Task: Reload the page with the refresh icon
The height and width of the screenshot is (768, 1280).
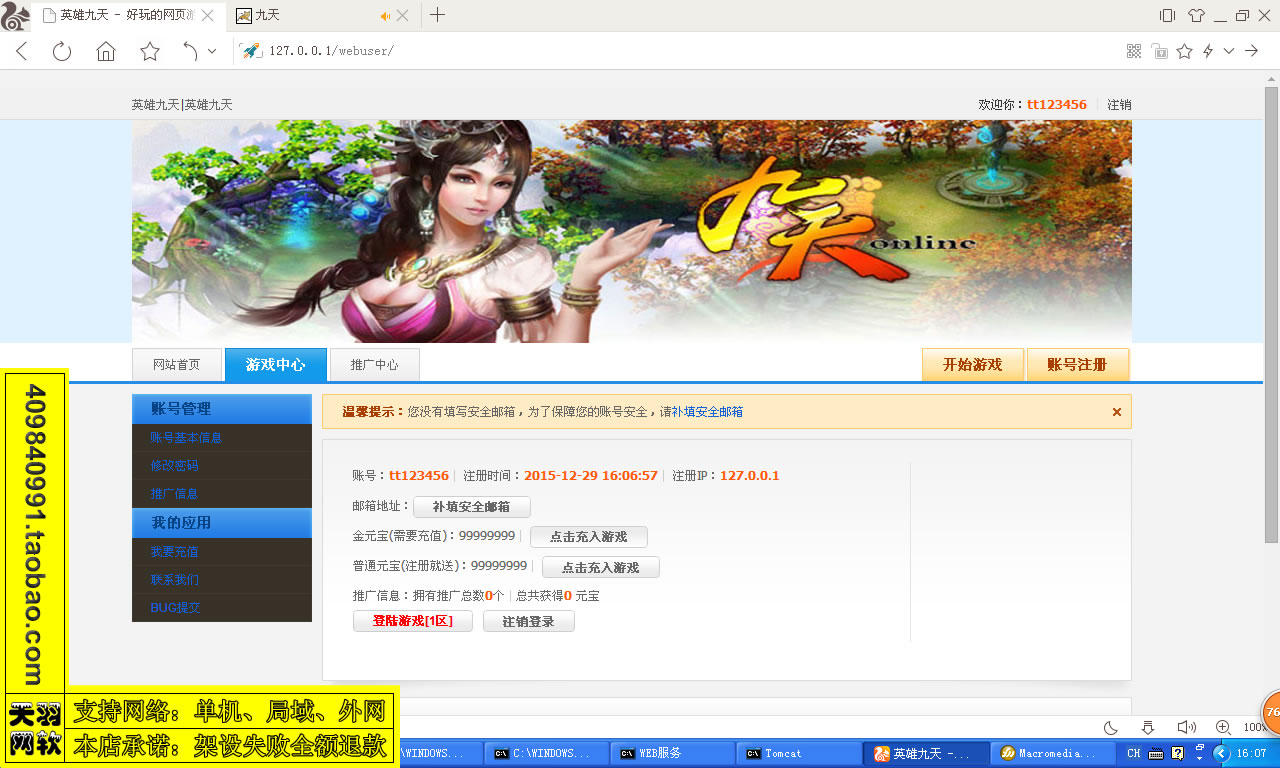Action: 61,50
